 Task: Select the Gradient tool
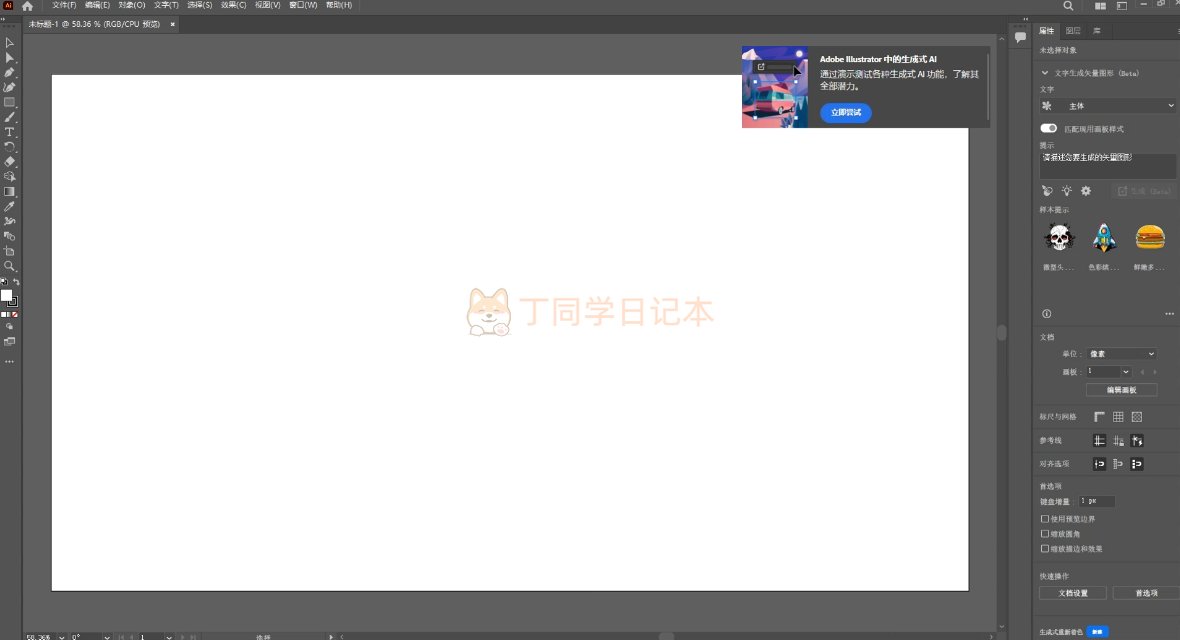click(9, 192)
